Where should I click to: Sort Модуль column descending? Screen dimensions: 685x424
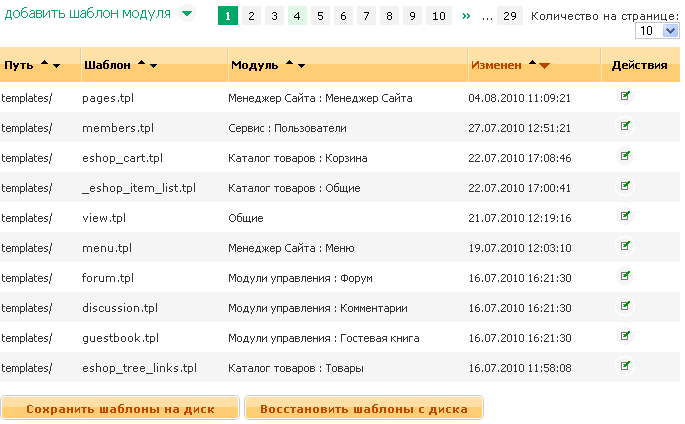301,66
